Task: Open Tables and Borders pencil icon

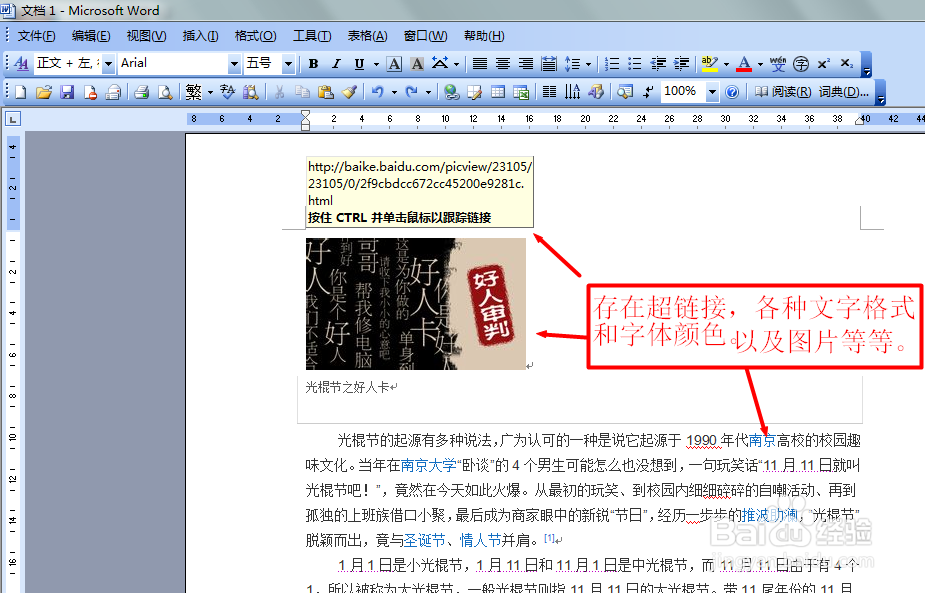Action: pos(474,92)
